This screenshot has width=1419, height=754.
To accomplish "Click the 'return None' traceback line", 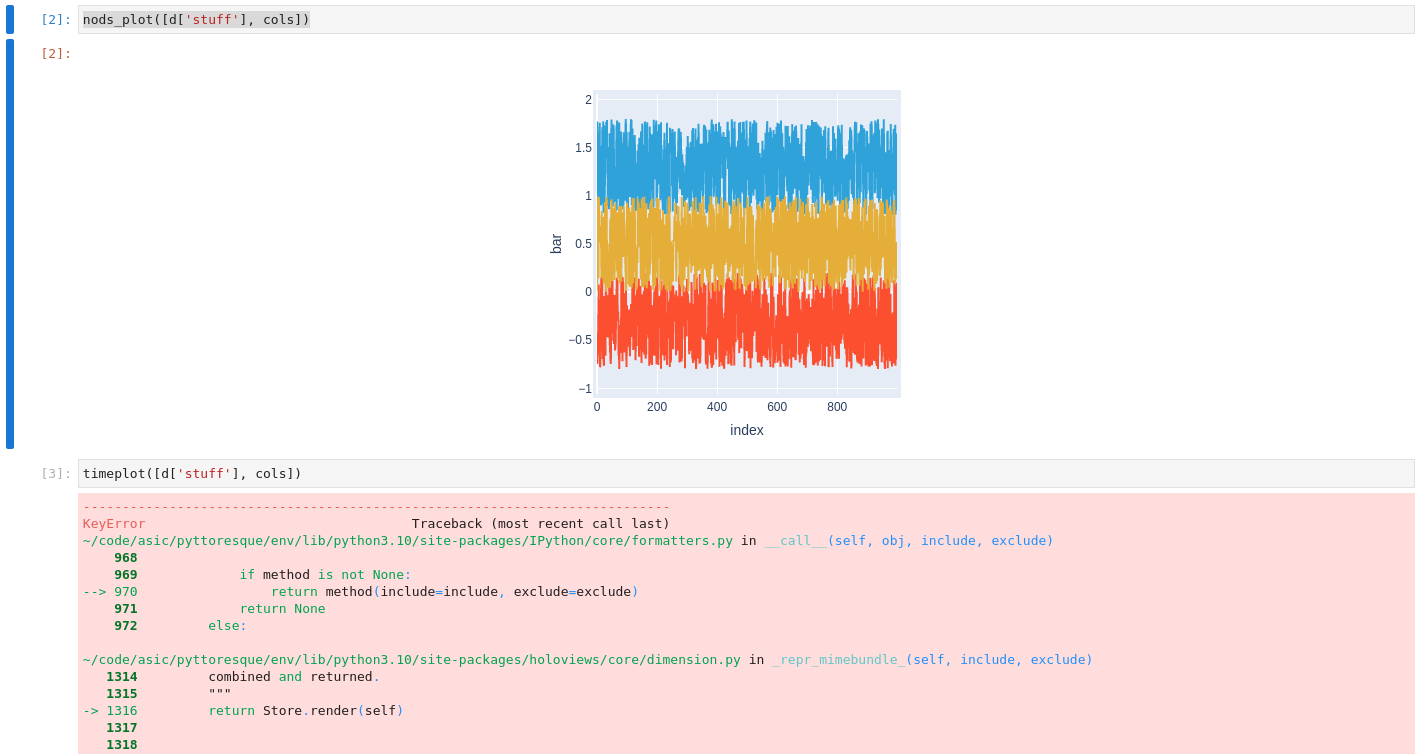I will coord(282,608).
